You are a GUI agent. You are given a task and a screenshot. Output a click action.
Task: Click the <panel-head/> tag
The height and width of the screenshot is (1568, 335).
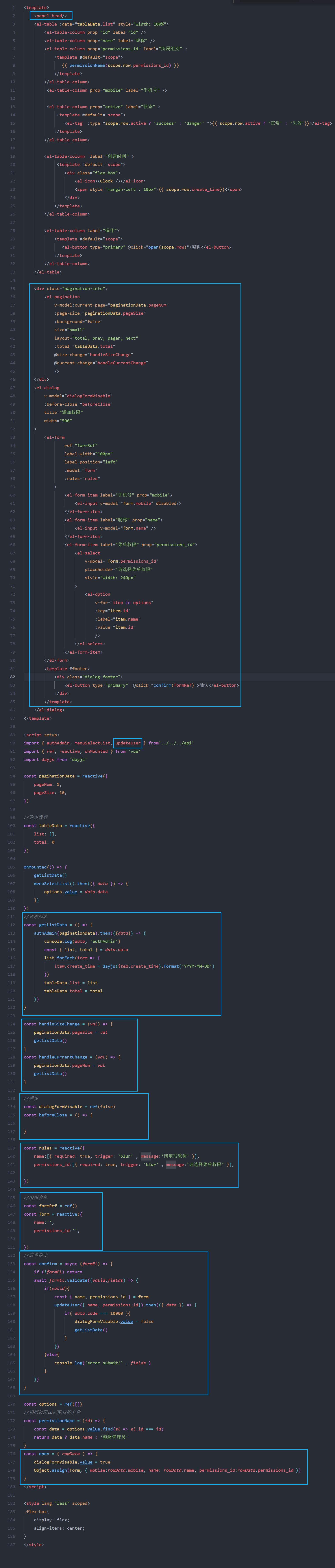[50, 16]
